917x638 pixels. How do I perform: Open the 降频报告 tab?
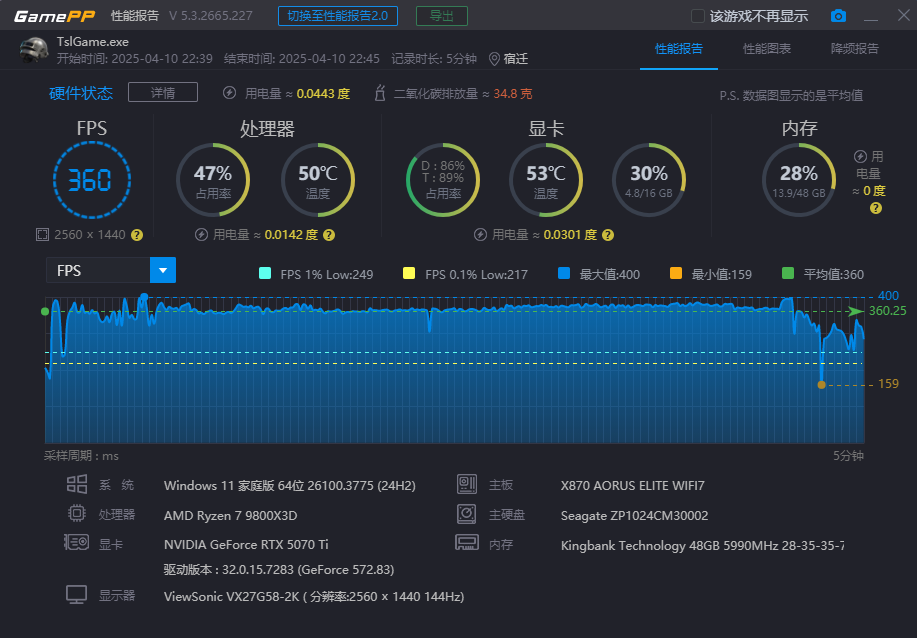pyautogui.click(x=854, y=49)
